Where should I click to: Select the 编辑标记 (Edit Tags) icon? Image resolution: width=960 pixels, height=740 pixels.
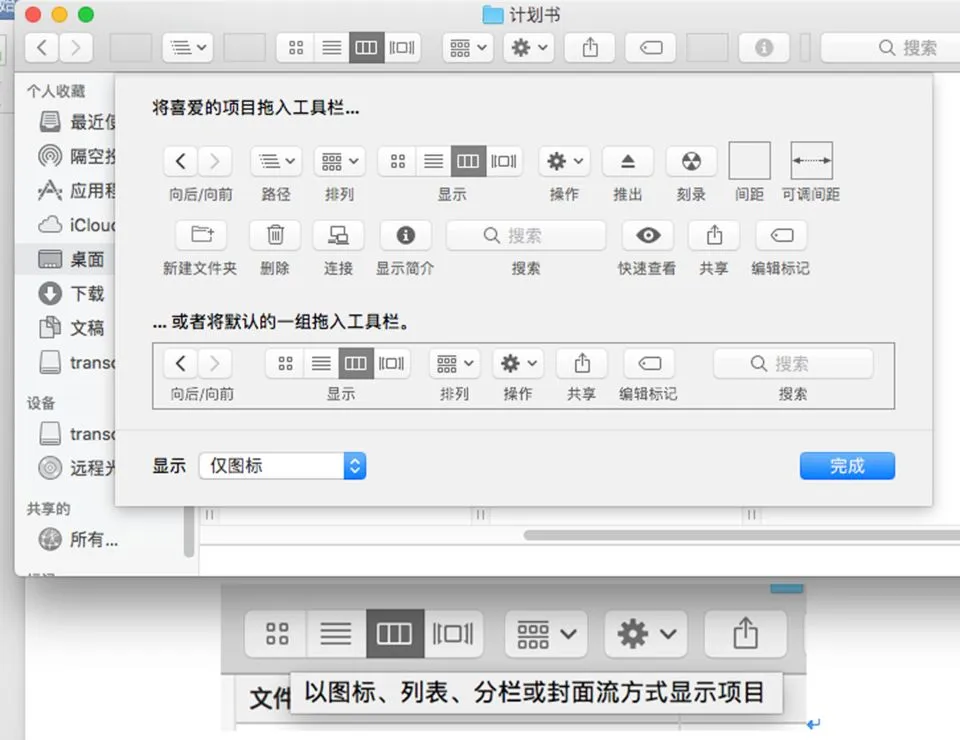[780, 235]
